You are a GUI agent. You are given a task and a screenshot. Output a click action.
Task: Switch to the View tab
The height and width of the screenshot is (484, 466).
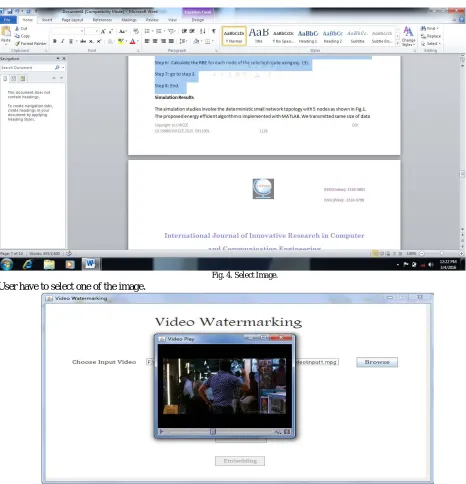click(172, 20)
